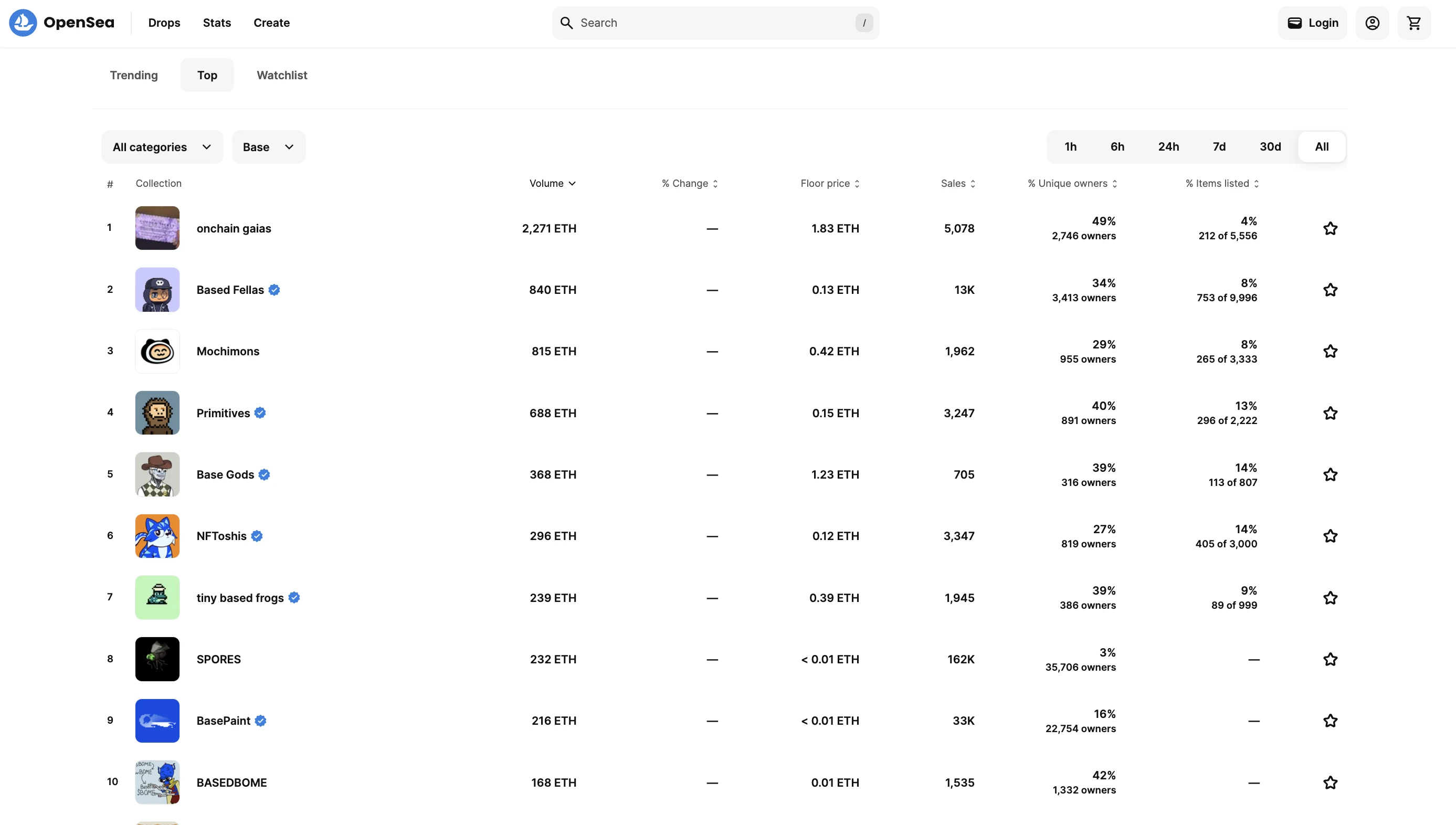Image resolution: width=1456 pixels, height=825 pixels.
Task: Click the slash shortcut key icon
Action: coord(863,23)
